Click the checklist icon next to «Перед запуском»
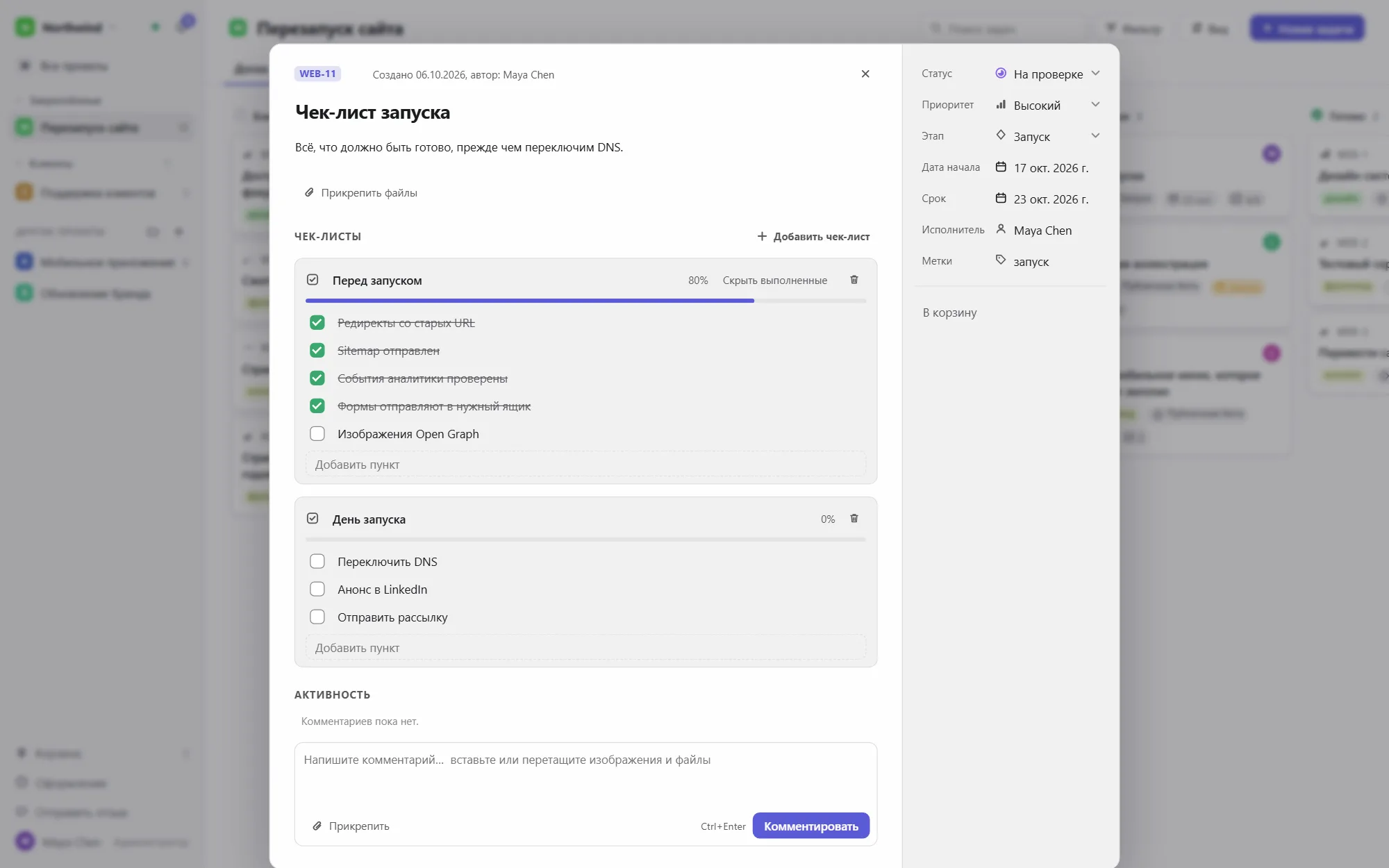Viewport: 1389px width, 868px height. pyautogui.click(x=313, y=280)
